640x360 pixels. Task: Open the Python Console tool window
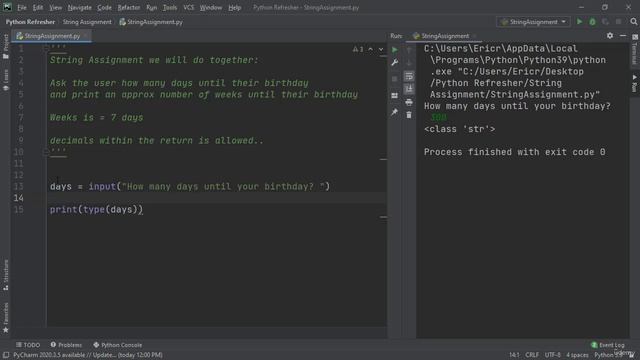pyautogui.click(x=118, y=345)
